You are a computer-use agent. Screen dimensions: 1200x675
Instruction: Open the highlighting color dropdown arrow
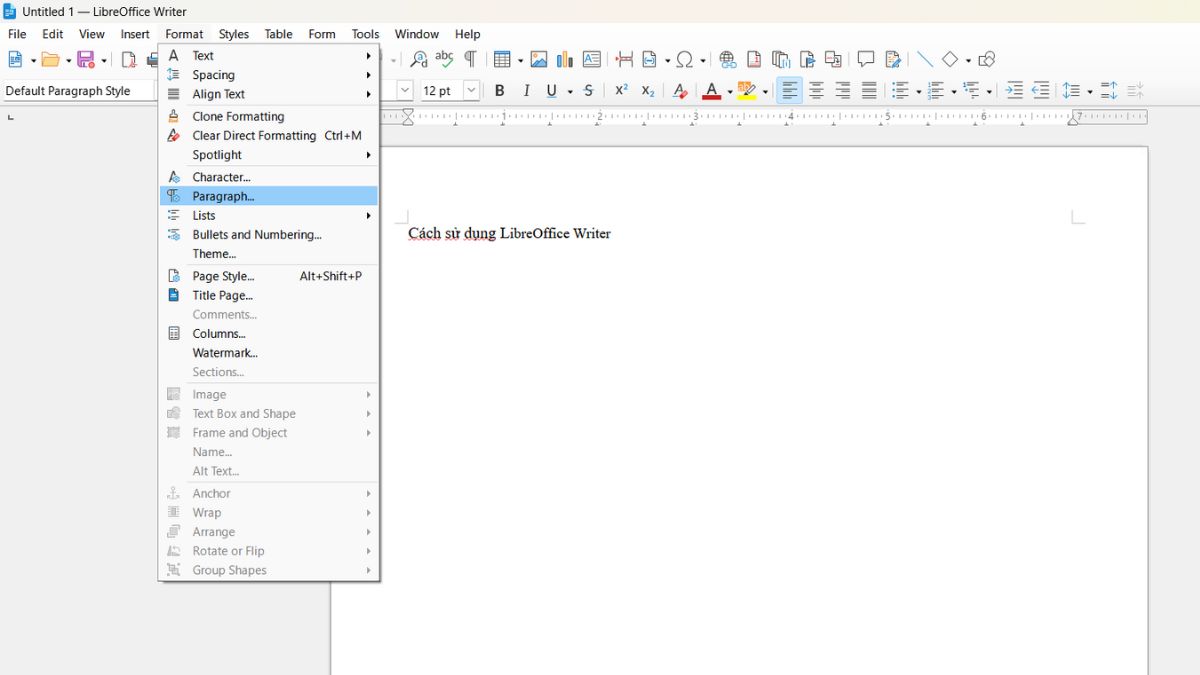pos(765,92)
